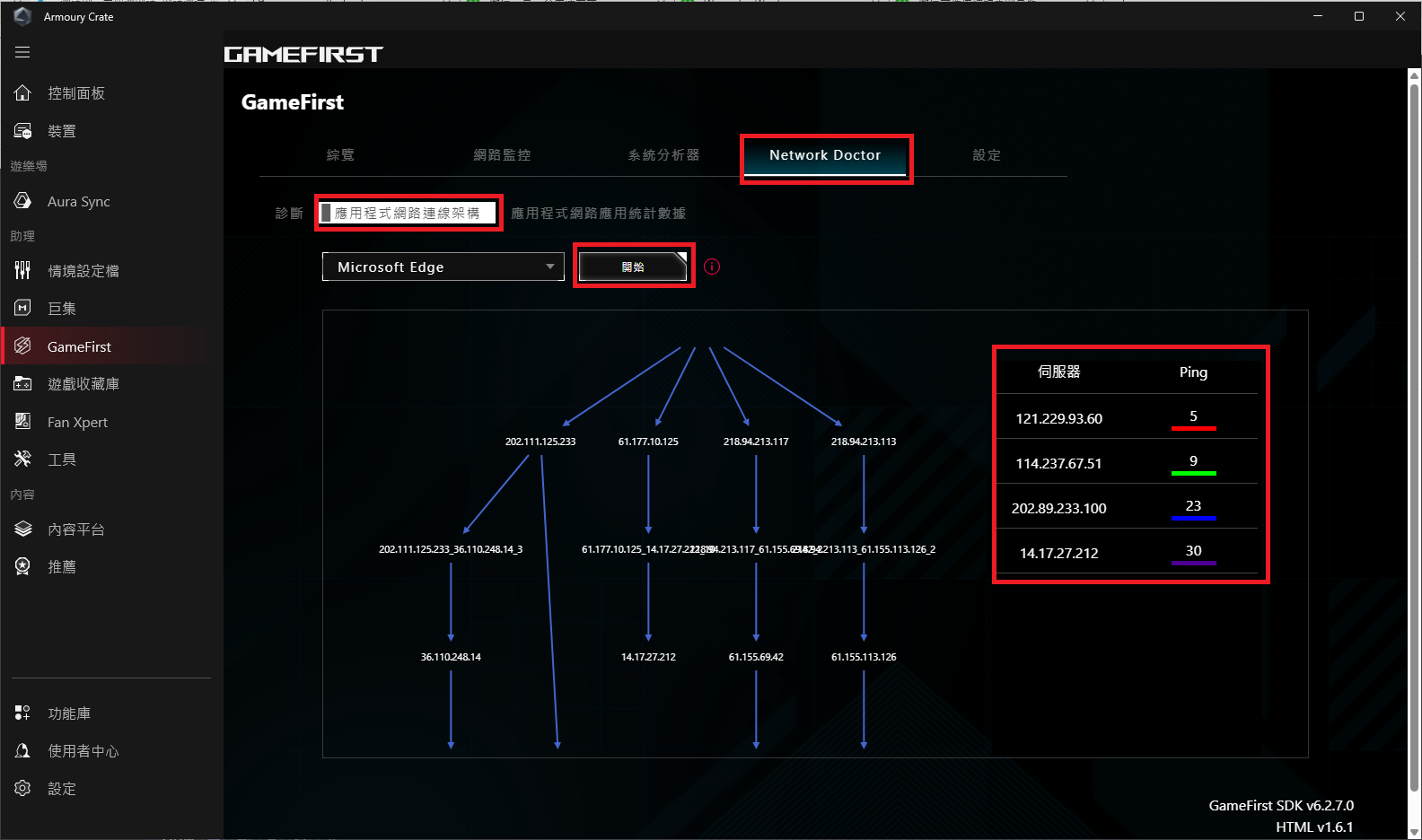
Task: Select 應用程式網路應用統計數據 option
Action: [x=598, y=214]
